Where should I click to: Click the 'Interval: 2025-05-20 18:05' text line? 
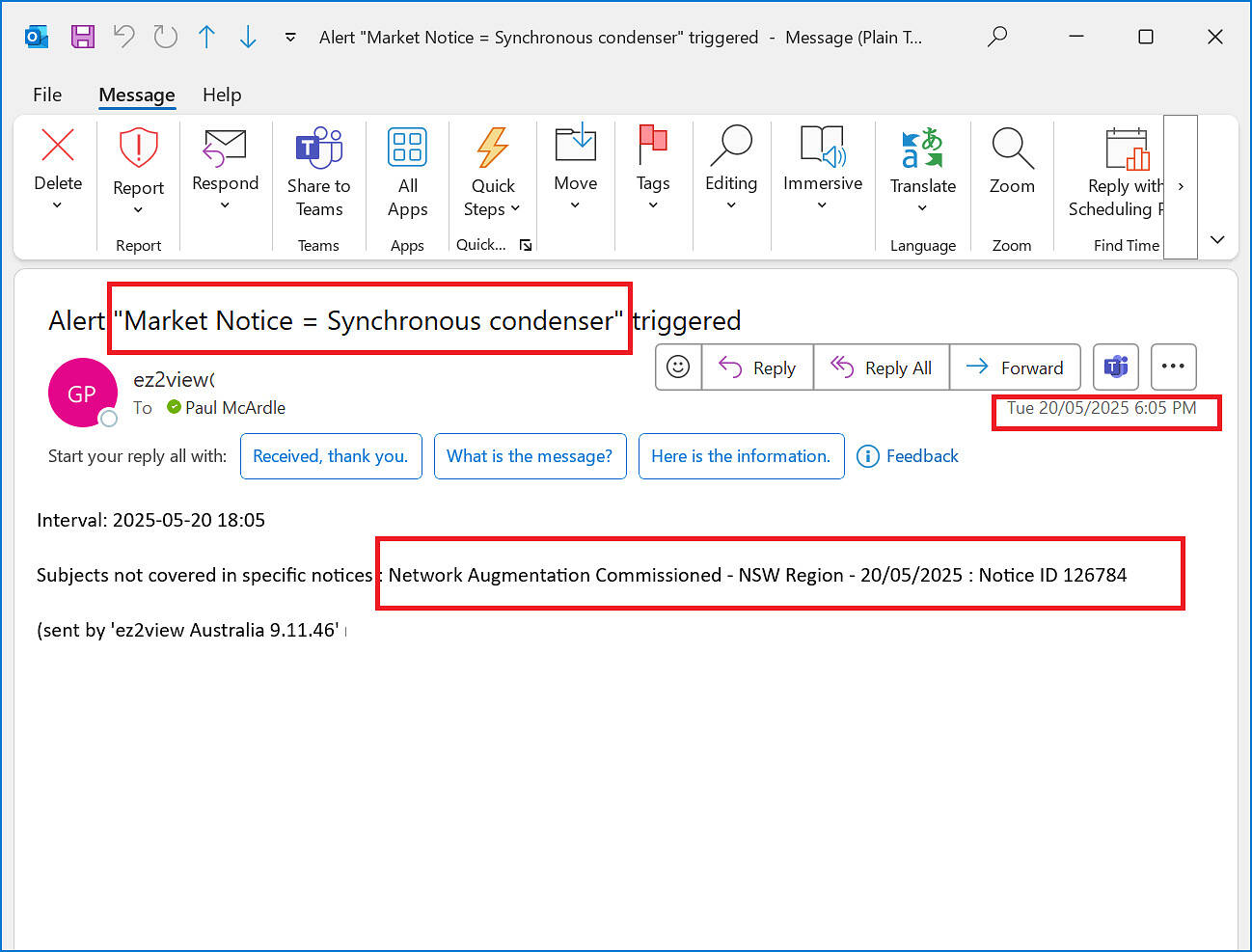point(150,520)
